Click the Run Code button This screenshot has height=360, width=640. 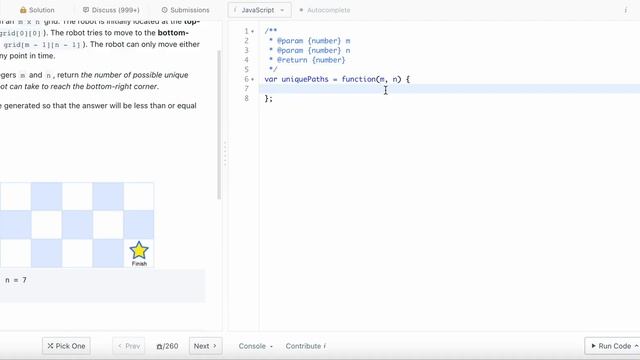tap(612, 346)
